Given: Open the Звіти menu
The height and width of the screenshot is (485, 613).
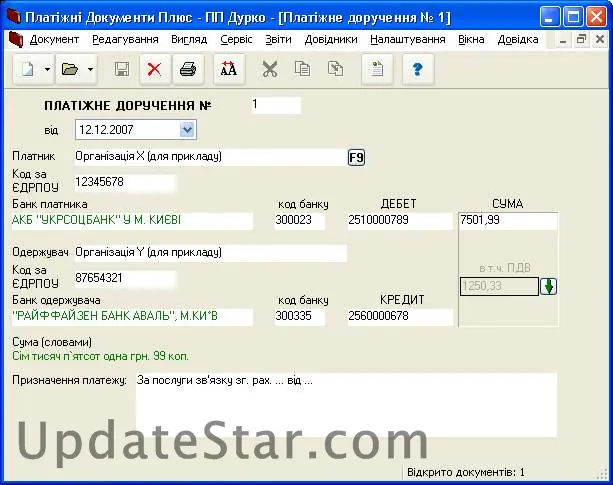Looking at the screenshot, I should [278, 39].
